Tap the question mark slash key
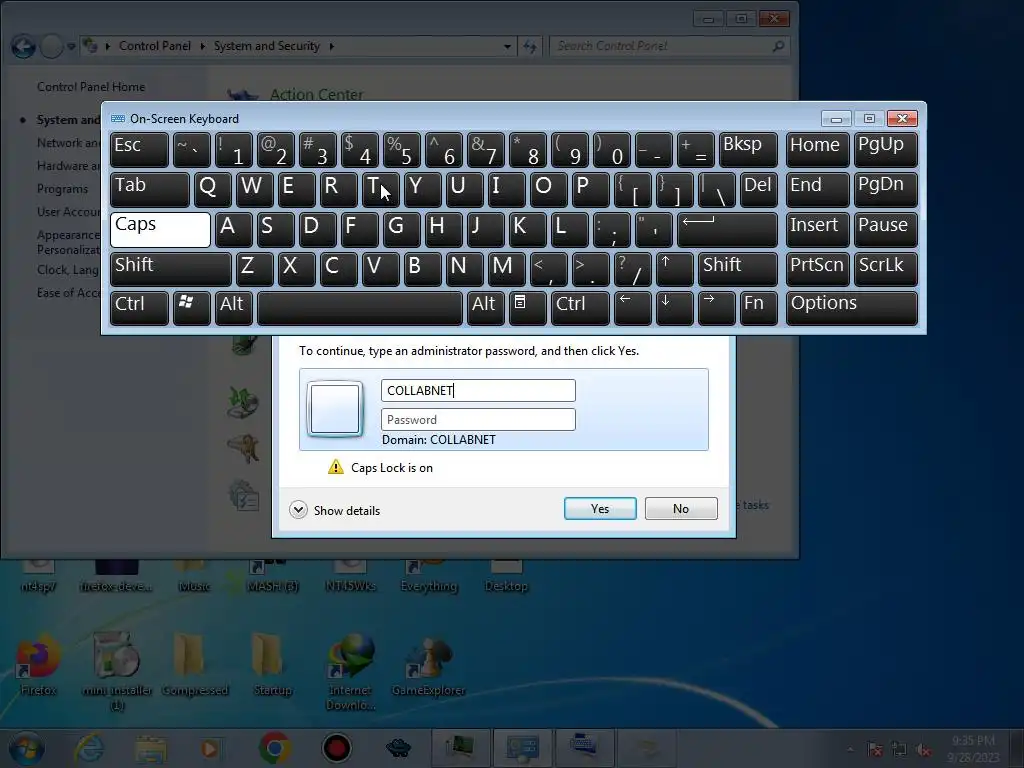The image size is (1024, 768). pos(633,269)
